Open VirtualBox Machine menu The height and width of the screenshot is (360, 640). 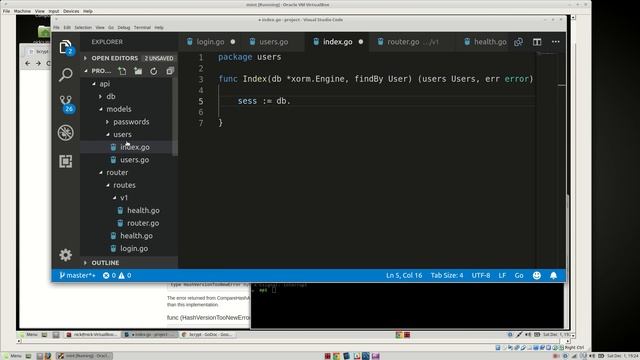coord(22,11)
